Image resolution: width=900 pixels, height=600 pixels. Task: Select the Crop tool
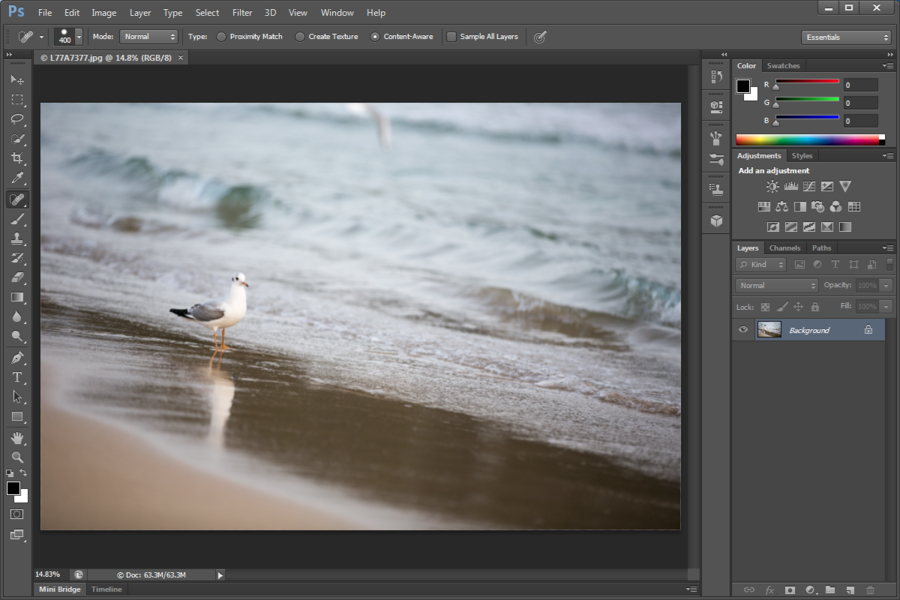point(17,158)
